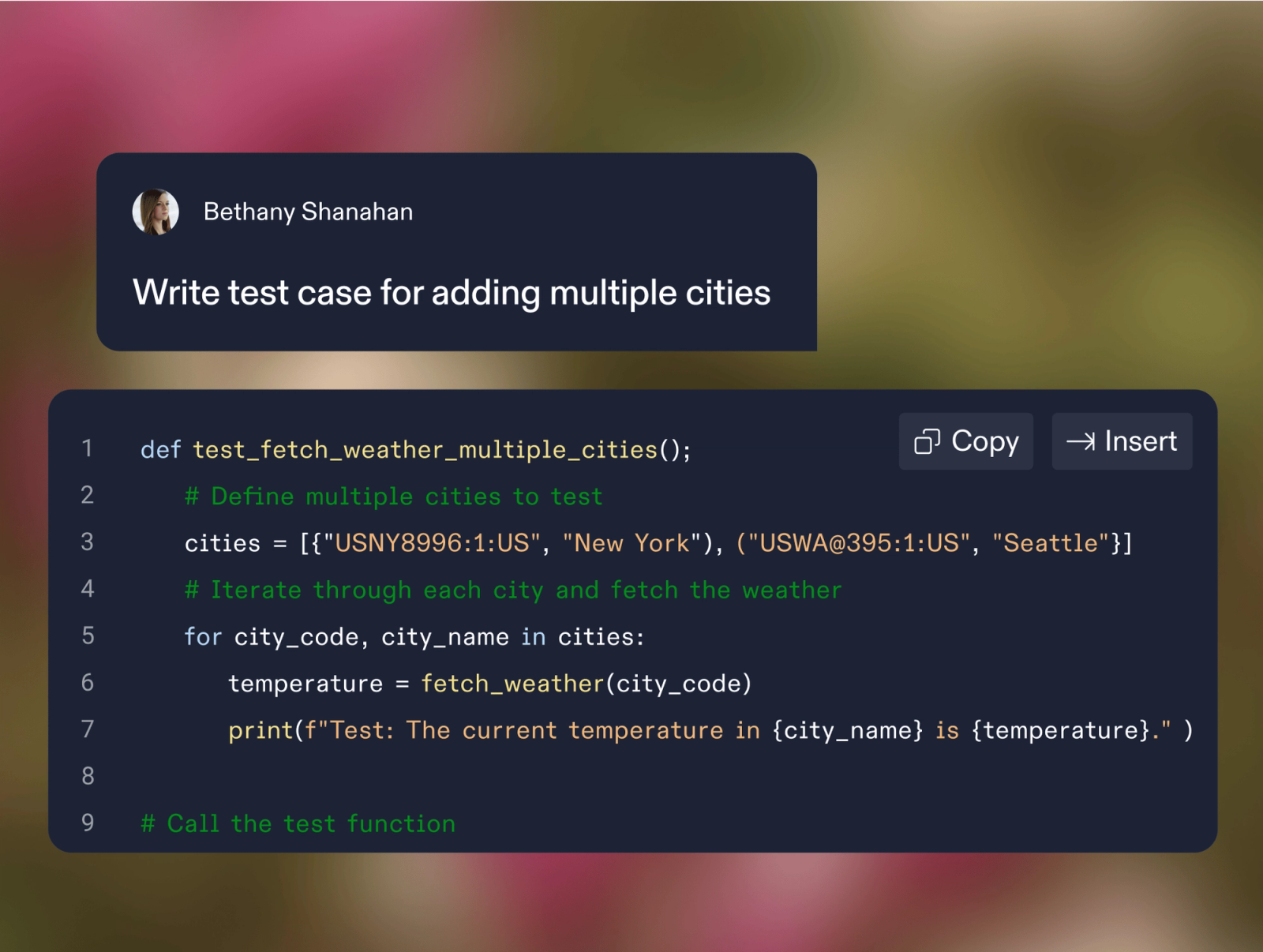Click the Insert arrow icon
This screenshot has height=952, width=1263.
[x=1081, y=441]
